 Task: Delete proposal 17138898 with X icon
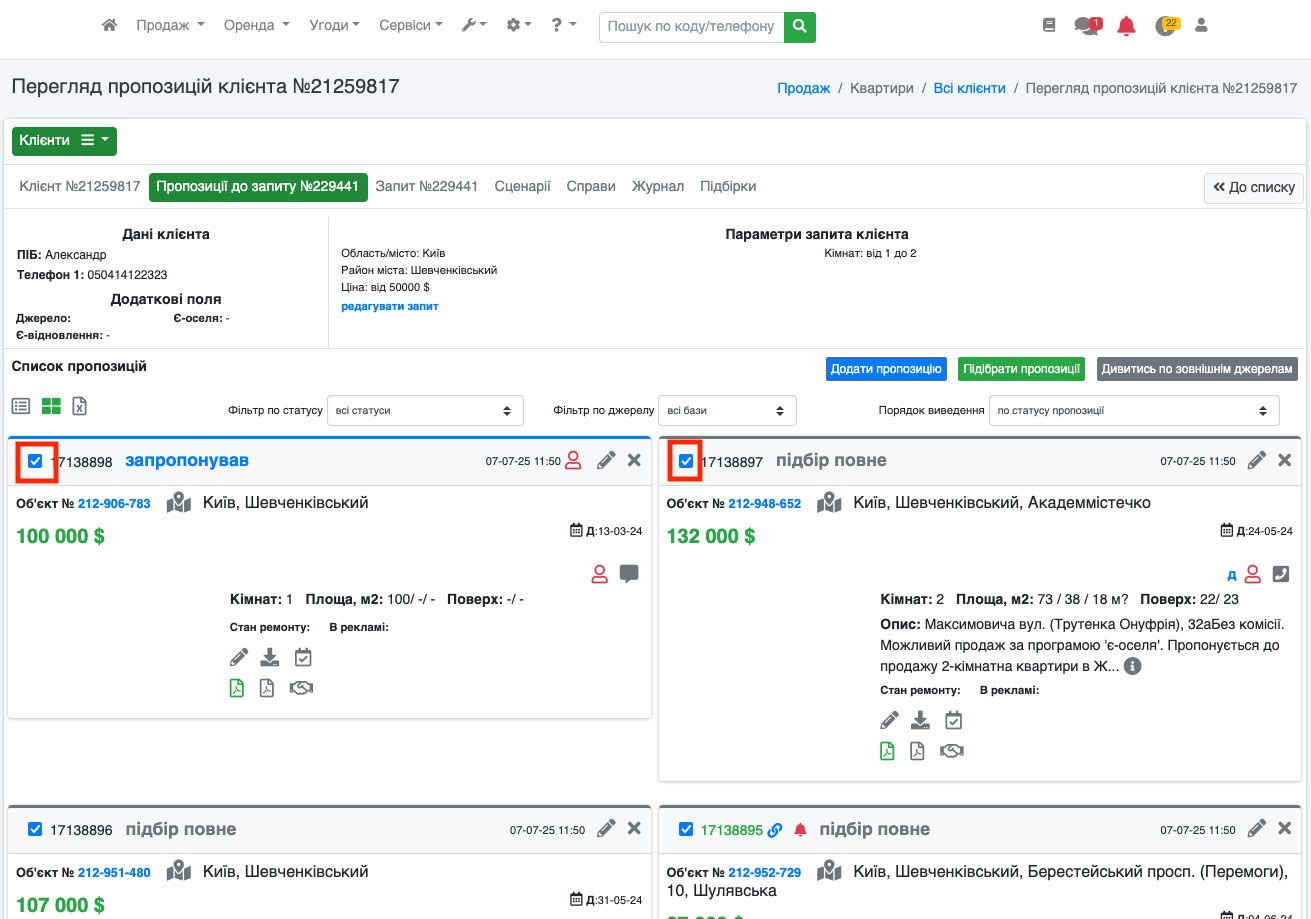(x=634, y=460)
